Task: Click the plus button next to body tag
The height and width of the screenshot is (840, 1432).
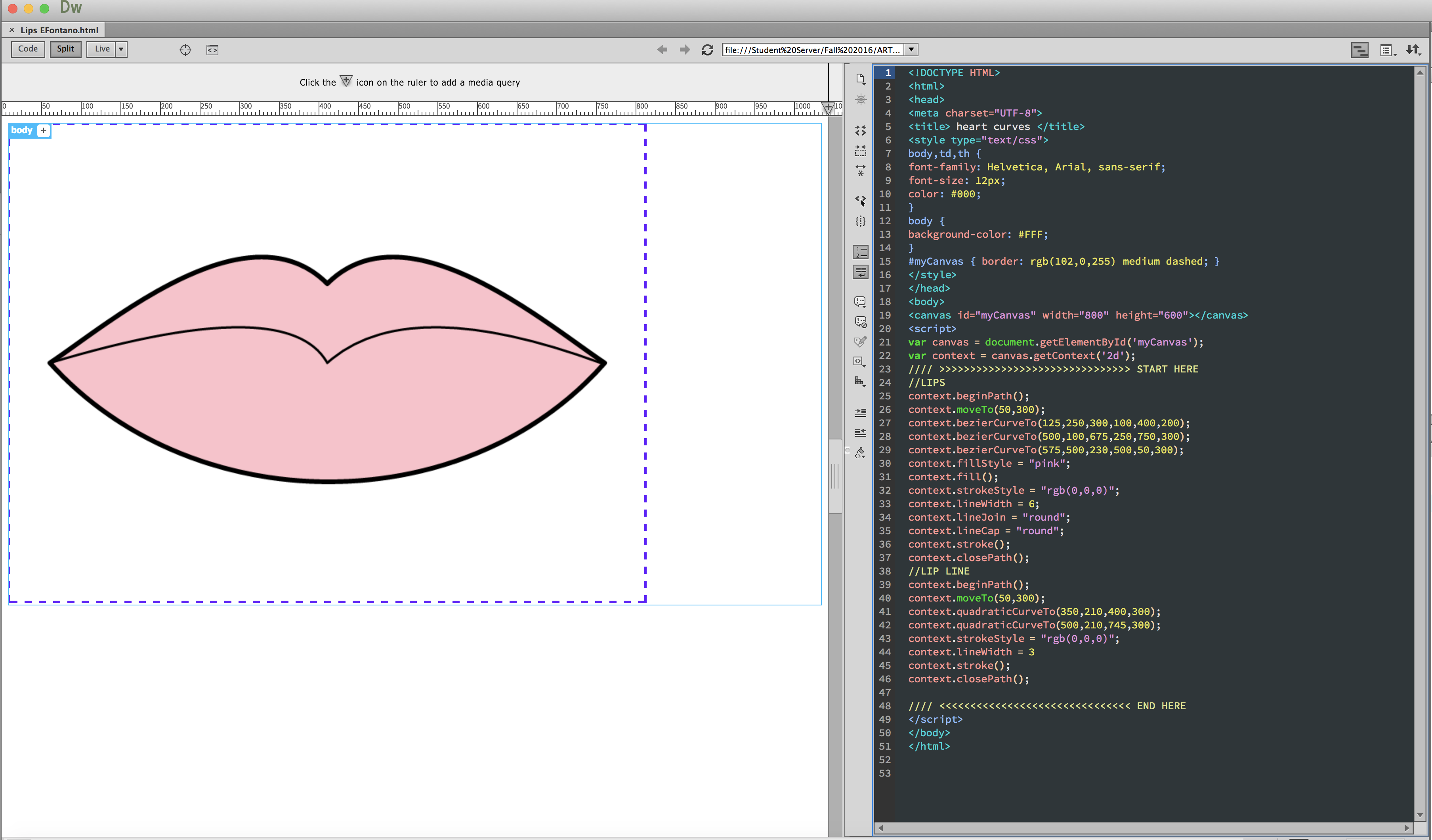Action: (x=43, y=131)
